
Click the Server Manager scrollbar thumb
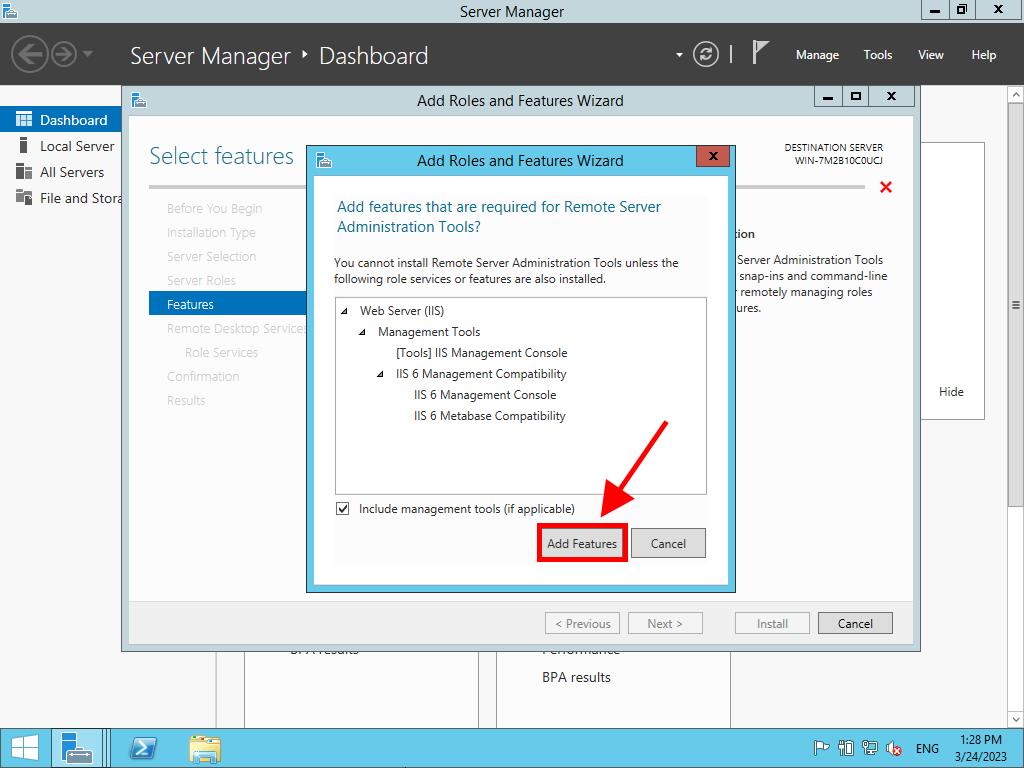pos(1016,305)
